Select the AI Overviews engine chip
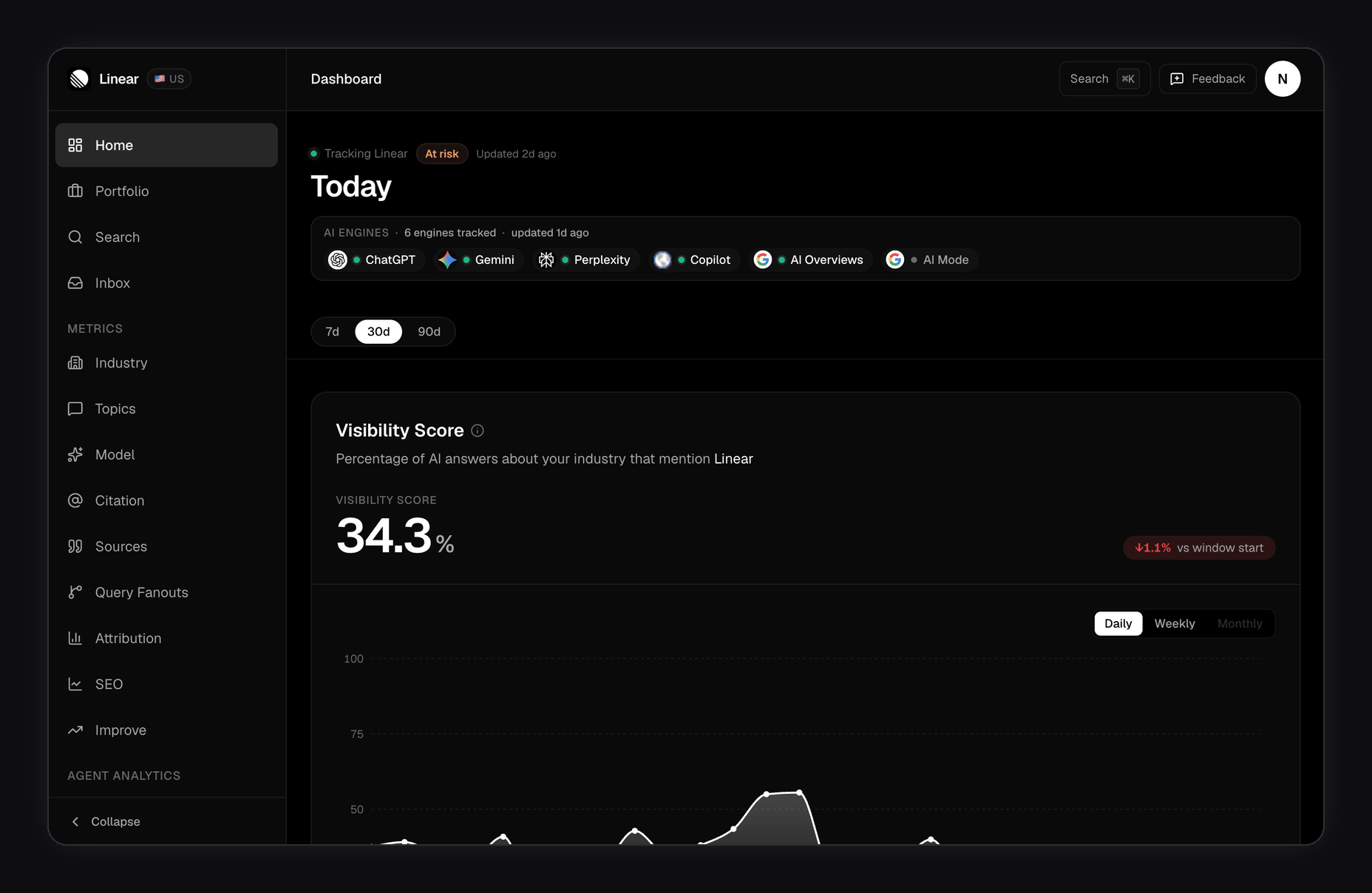The image size is (1372, 893). click(x=810, y=259)
